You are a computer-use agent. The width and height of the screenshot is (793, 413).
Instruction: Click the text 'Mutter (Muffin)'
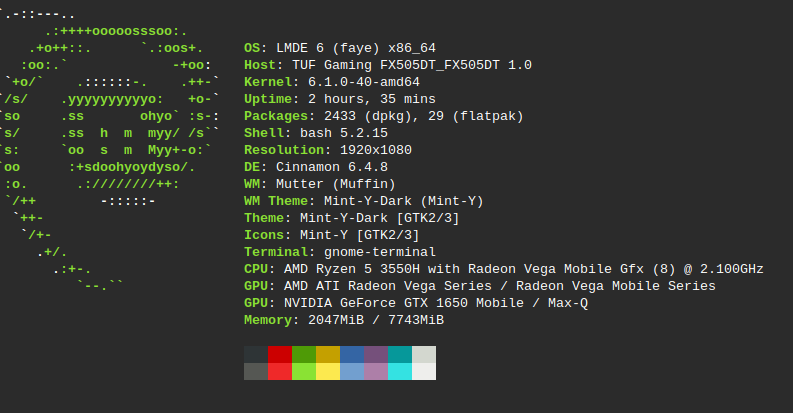(x=336, y=184)
